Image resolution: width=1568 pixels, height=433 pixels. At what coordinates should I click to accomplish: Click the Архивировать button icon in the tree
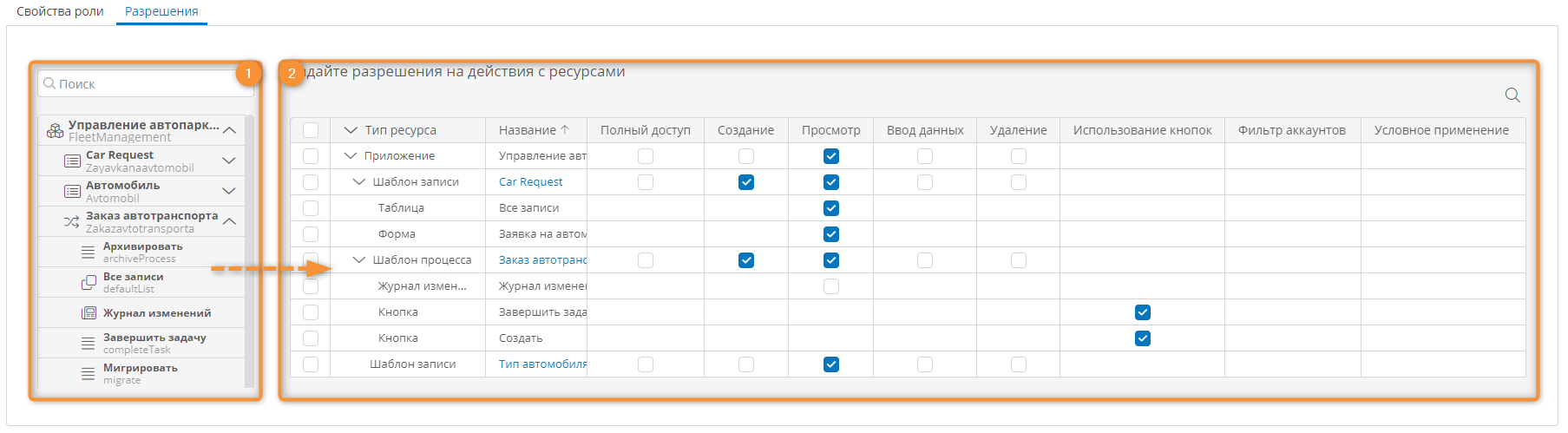[89, 253]
